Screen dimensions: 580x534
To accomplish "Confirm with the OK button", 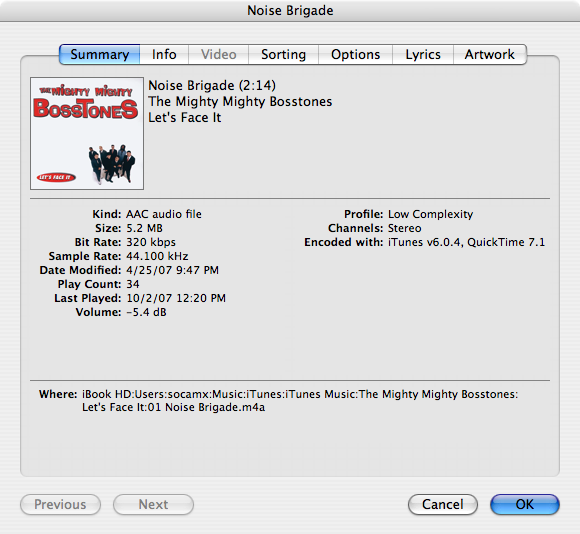I will pyautogui.click(x=525, y=504).
